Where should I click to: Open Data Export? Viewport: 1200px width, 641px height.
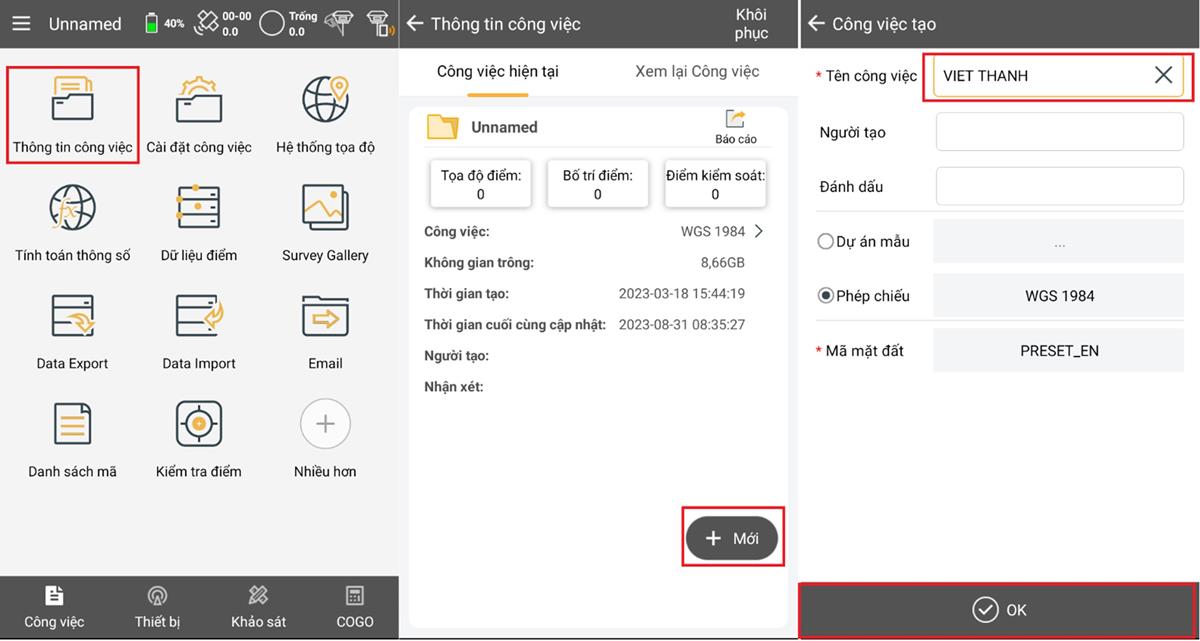click(72, 329)
